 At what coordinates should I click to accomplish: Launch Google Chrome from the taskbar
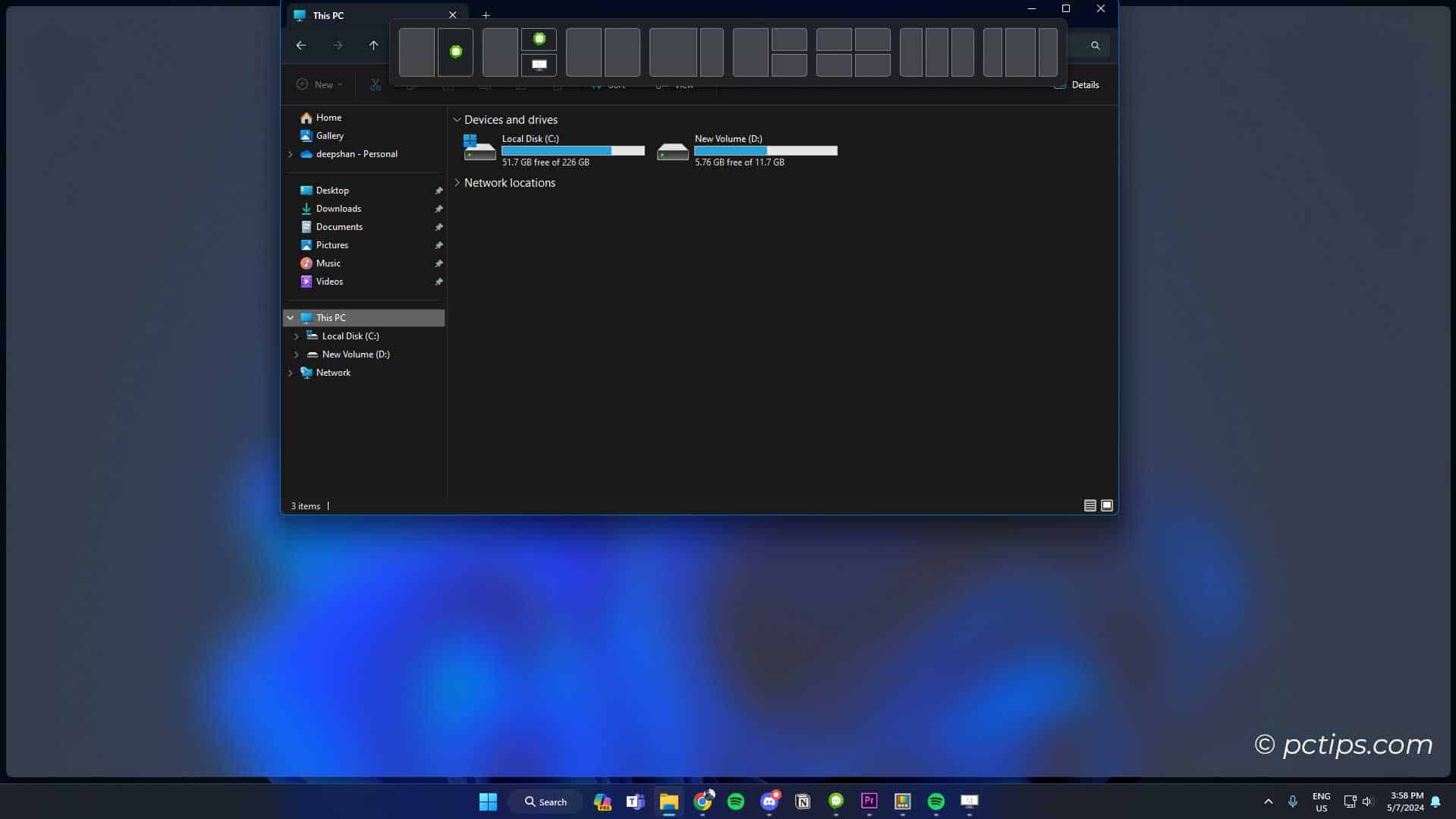pos(703,801)
